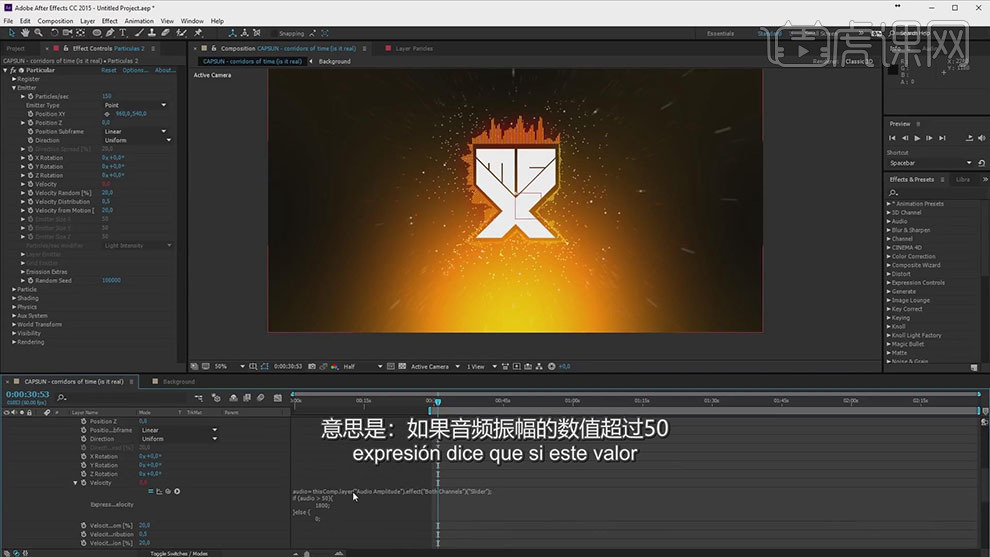Switch to the Project panel tab
The width and height of the screenshot is (990, 557).
(16, 49)
